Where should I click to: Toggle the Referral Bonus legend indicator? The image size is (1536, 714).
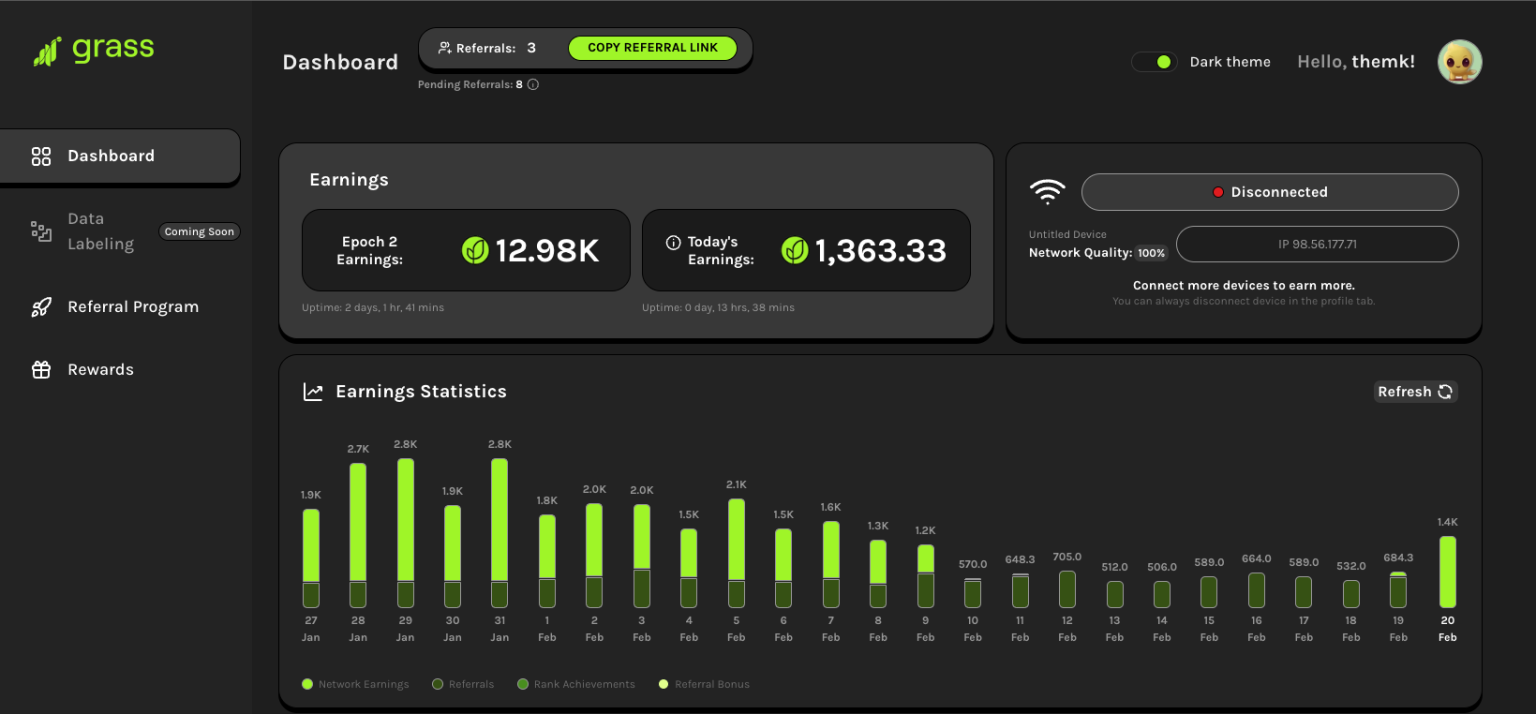[663, 684]
